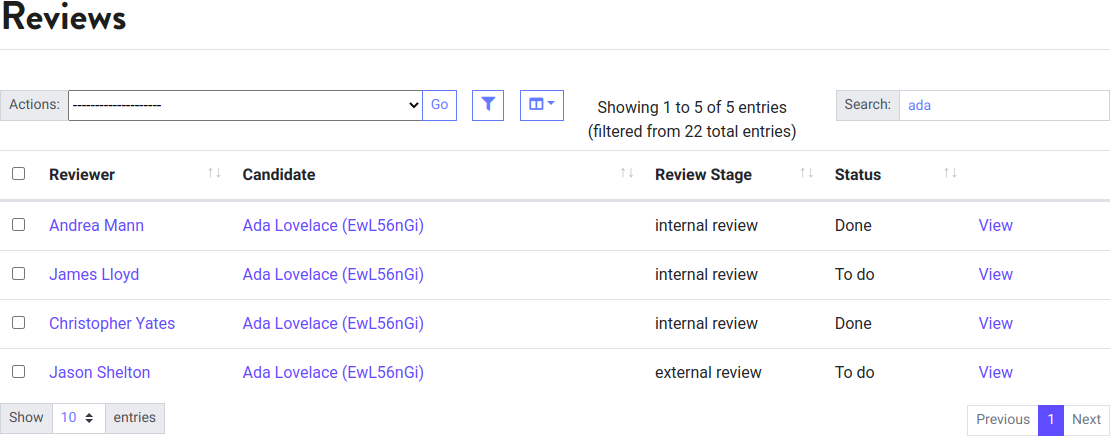Screen dimensions: 1110x436
Task: Expand the Actions dropdown menu
Action: click(x=245, y=105)
